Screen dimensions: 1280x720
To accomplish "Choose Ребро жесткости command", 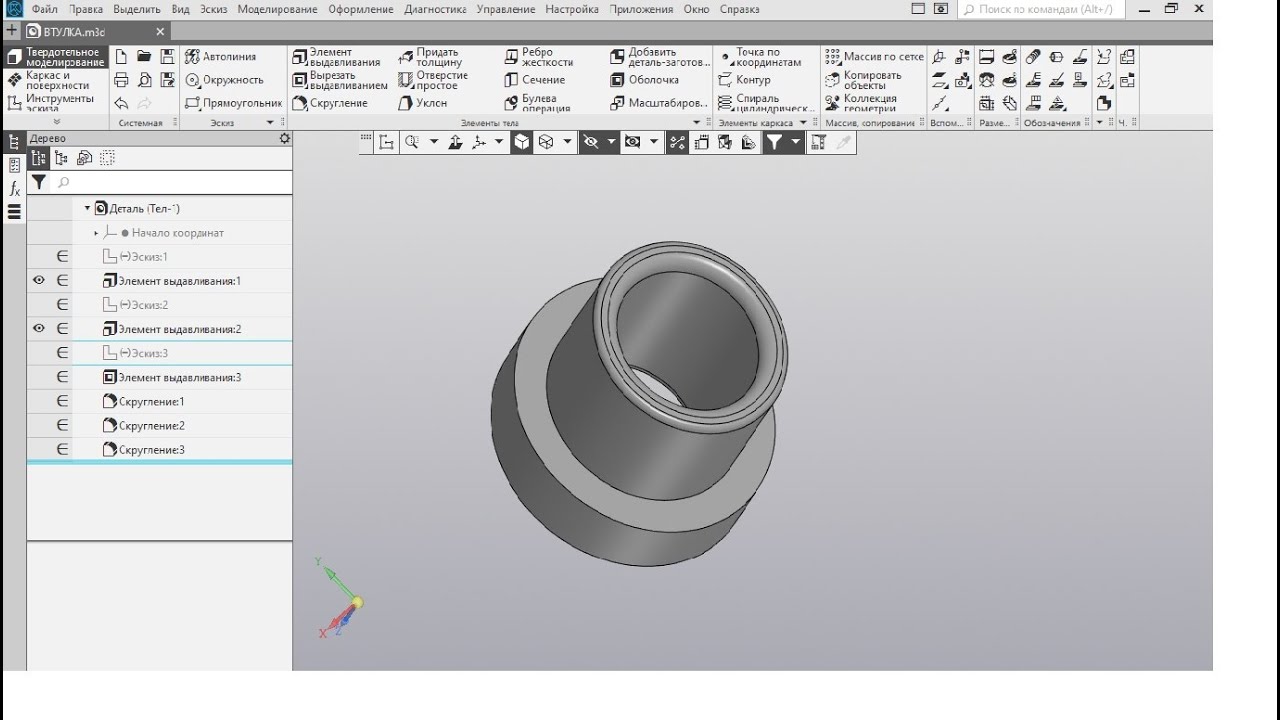I will pyautogui.click(x=539, y=57).
